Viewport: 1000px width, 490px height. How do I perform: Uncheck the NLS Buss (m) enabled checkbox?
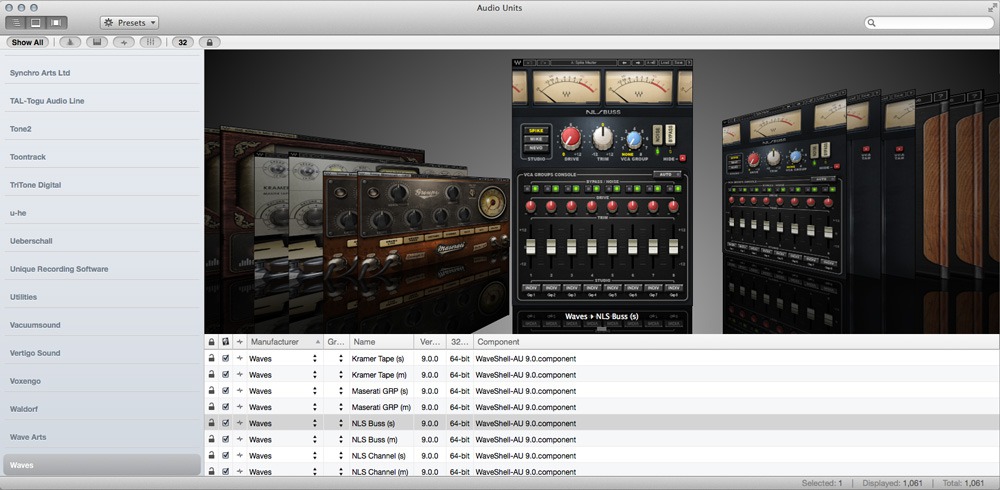pyautogui.click(x=225, y=439)
